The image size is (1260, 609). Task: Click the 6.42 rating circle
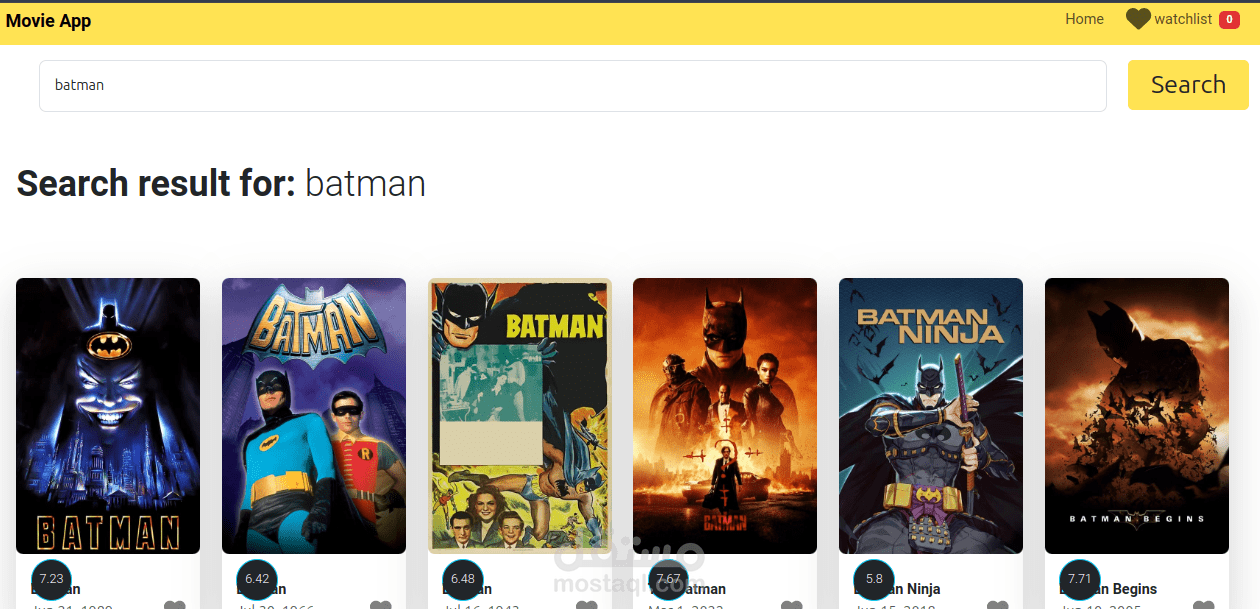(257, 579)
